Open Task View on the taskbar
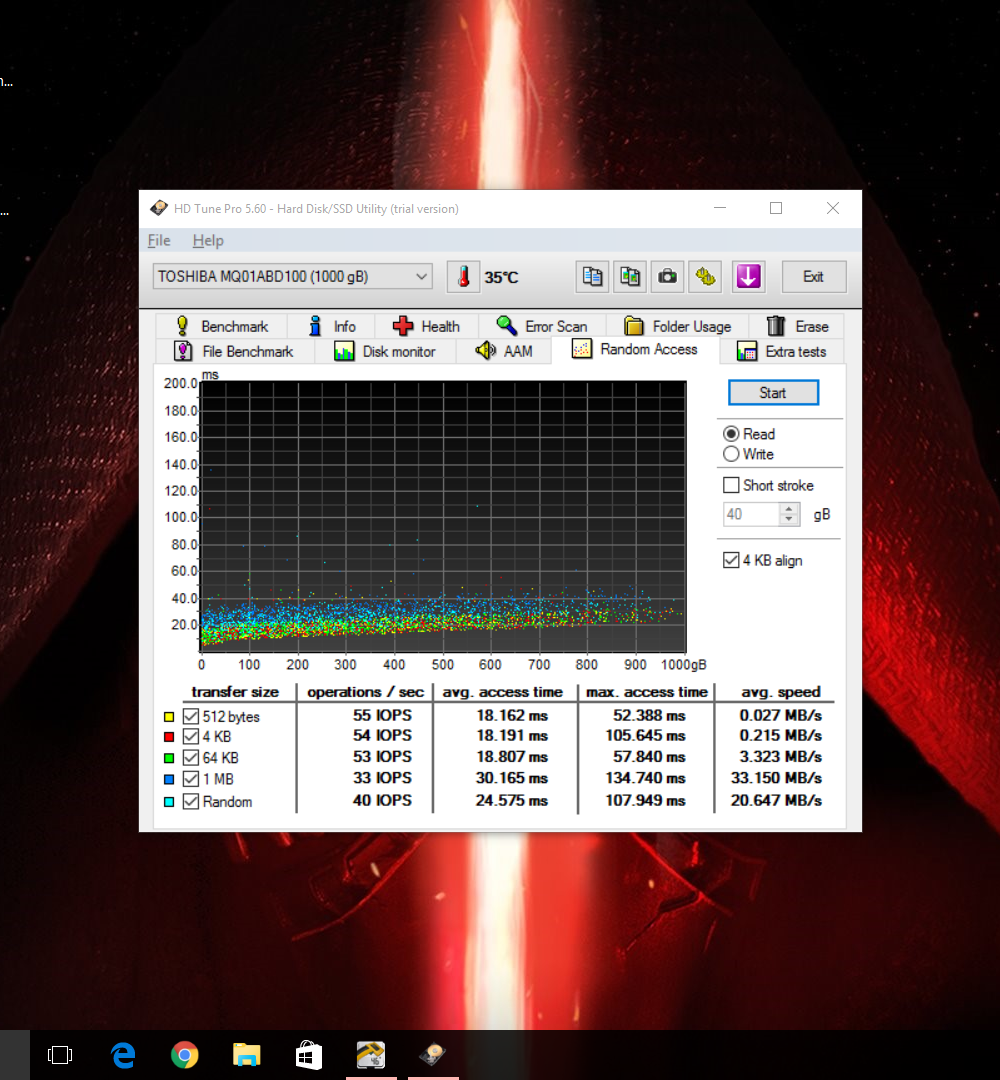Screen dimensions: 1000x1080 (60, 1055)
